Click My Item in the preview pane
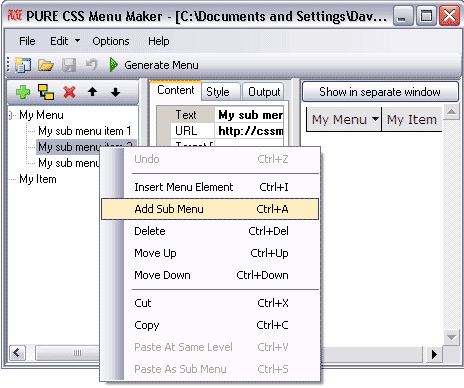 click(412, 119)
